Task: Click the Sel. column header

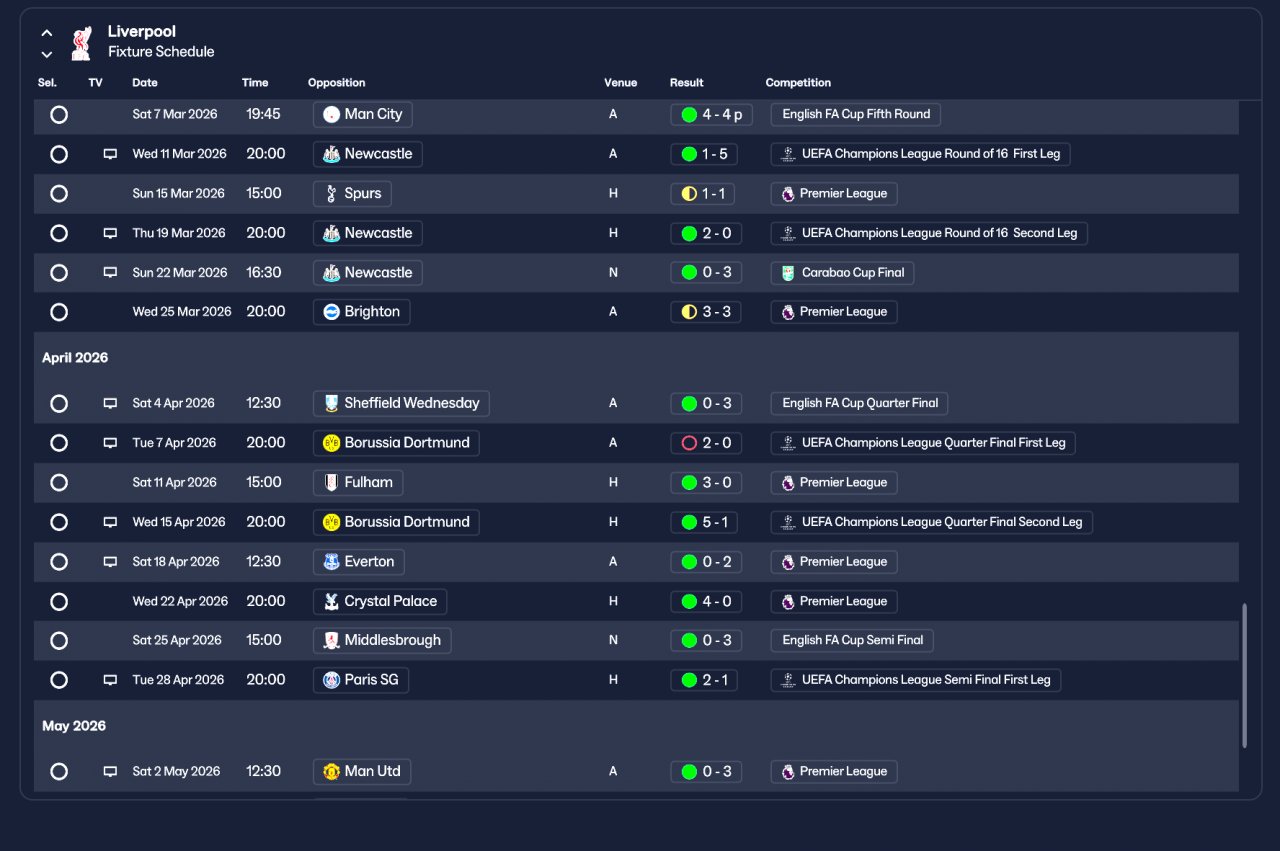Action: 47,83
